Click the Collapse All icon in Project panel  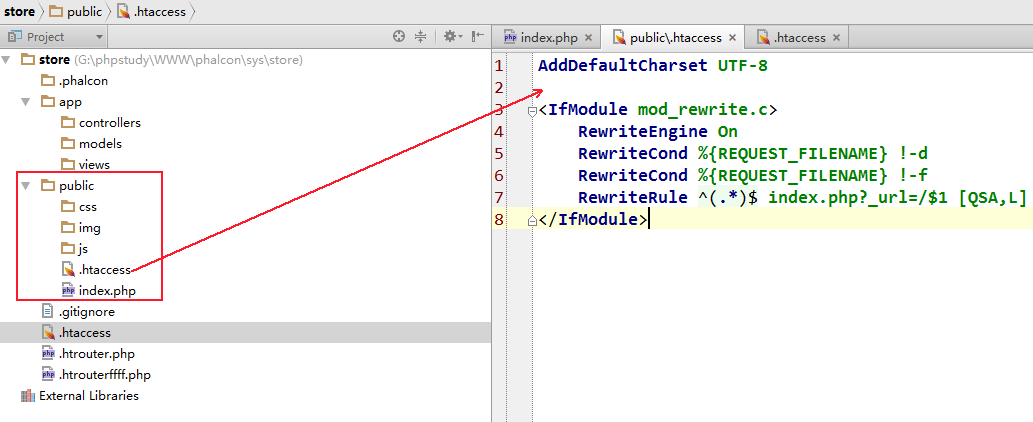point(421,37)
